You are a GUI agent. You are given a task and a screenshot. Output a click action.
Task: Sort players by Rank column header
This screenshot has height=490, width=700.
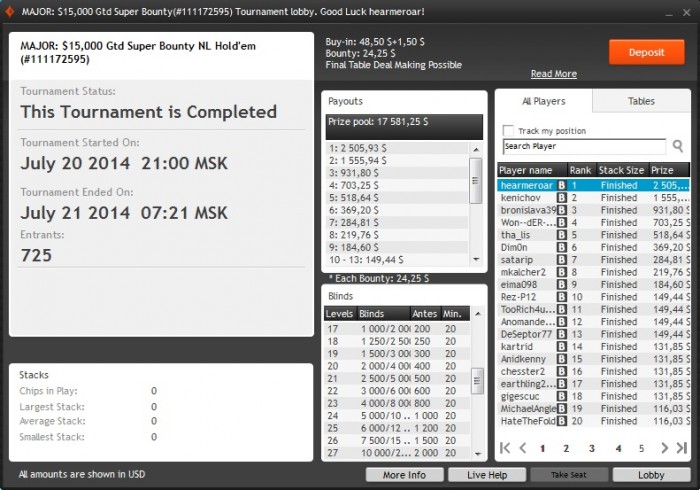[580, 170]
